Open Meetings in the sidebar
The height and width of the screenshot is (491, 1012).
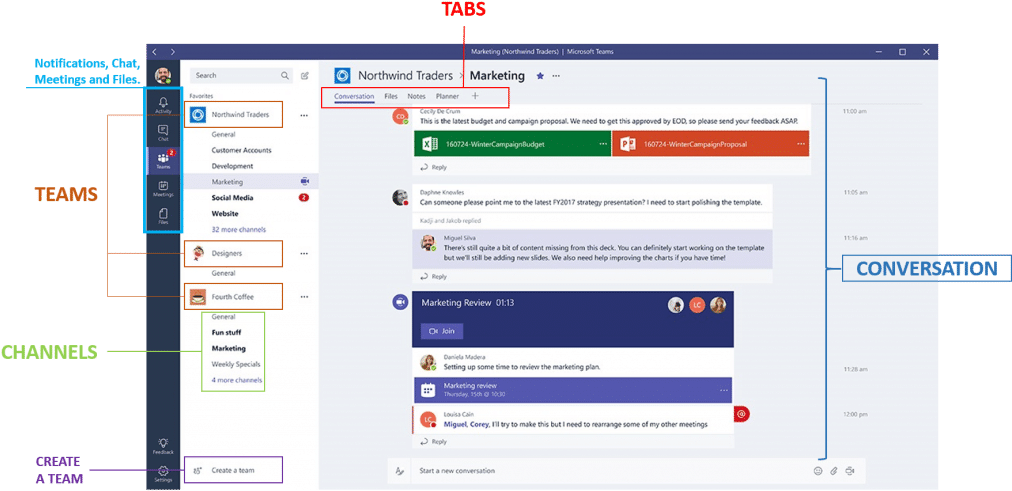coord(163,188)
